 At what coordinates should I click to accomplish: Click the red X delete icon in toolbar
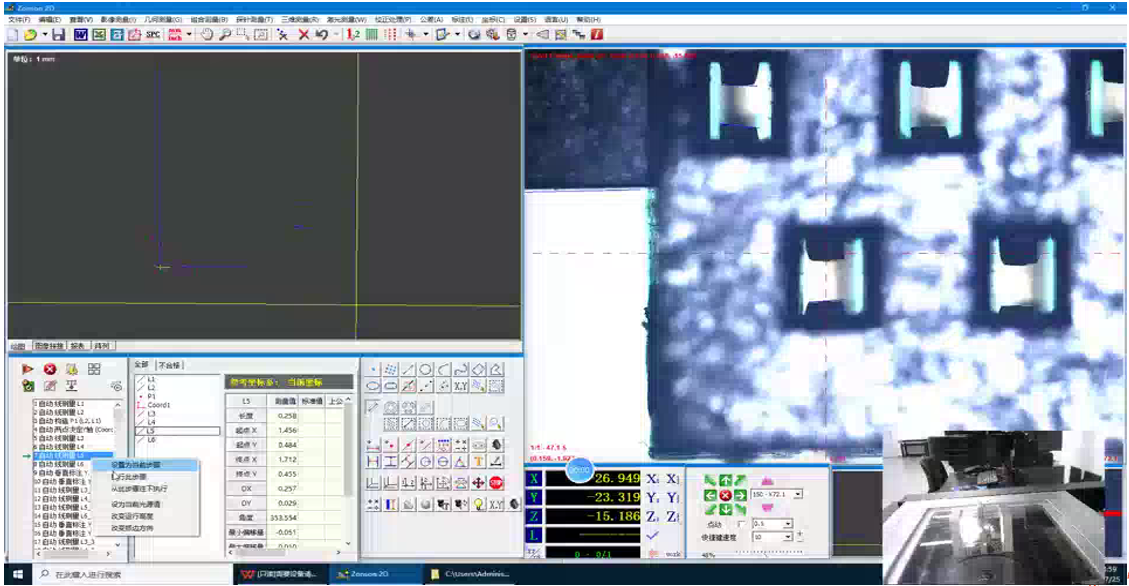303,35
